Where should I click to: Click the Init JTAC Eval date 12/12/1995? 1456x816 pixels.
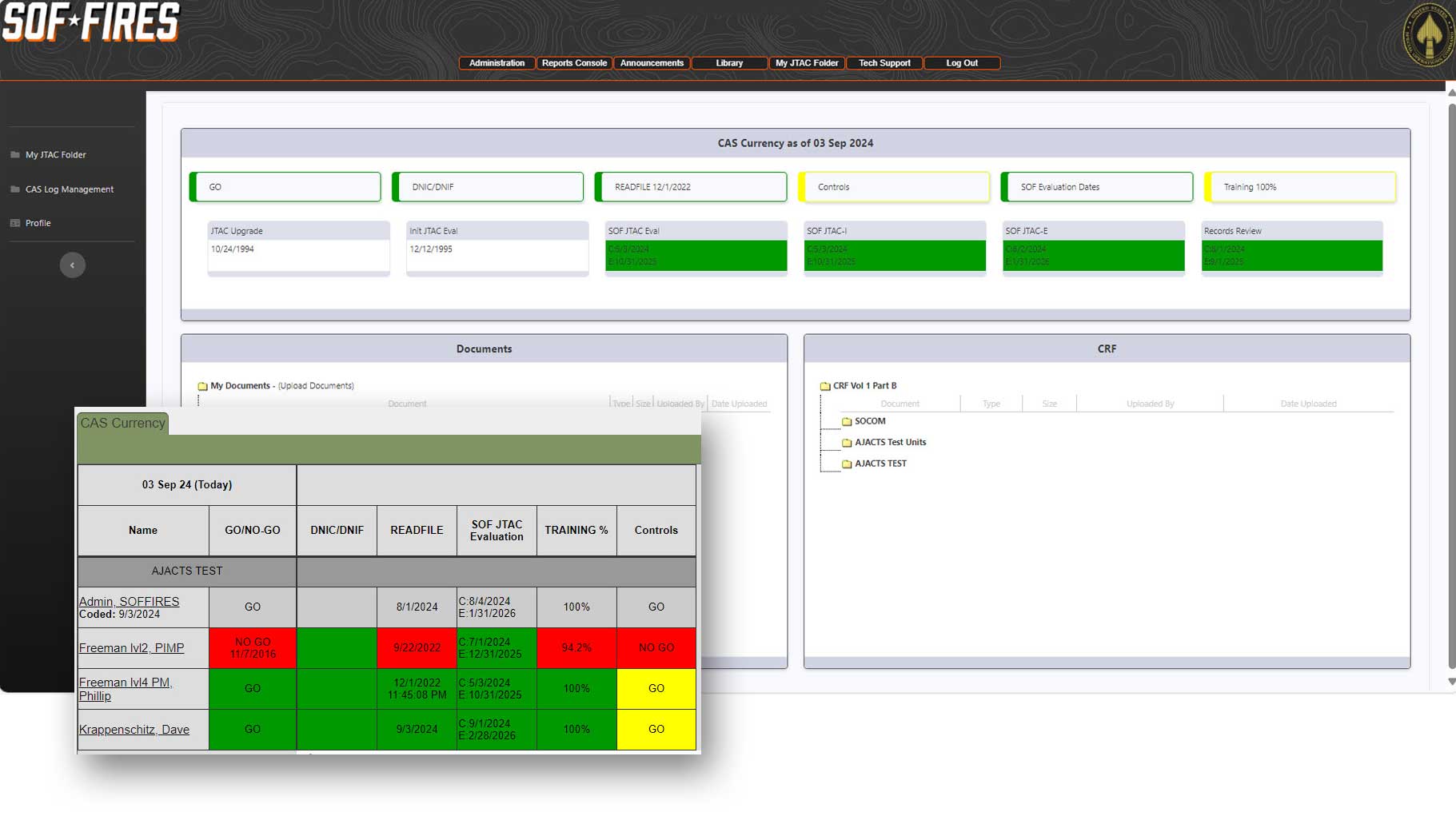click(x=431, y=249)
